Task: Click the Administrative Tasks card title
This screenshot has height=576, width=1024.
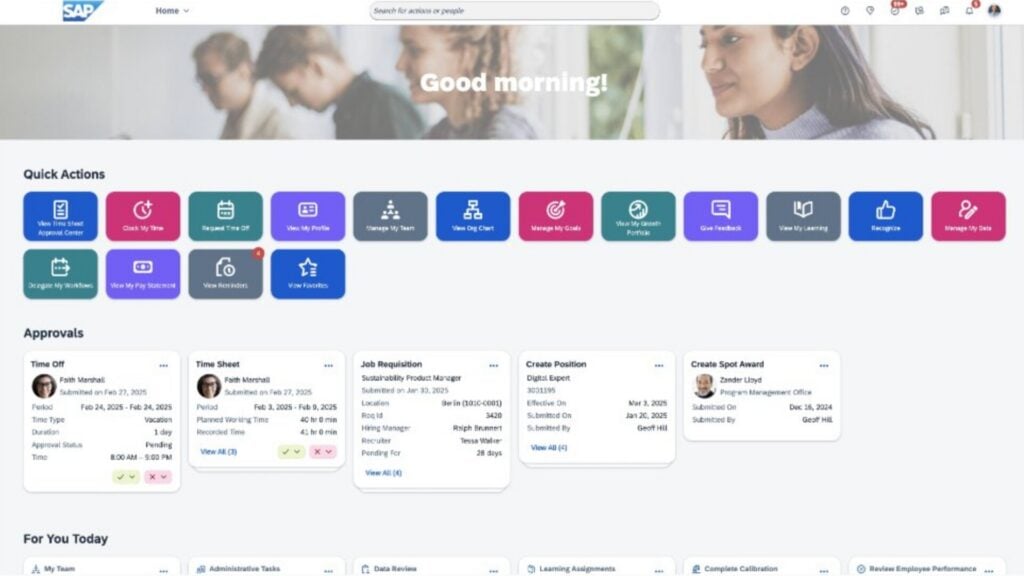Action: click(x=244, y=569)
